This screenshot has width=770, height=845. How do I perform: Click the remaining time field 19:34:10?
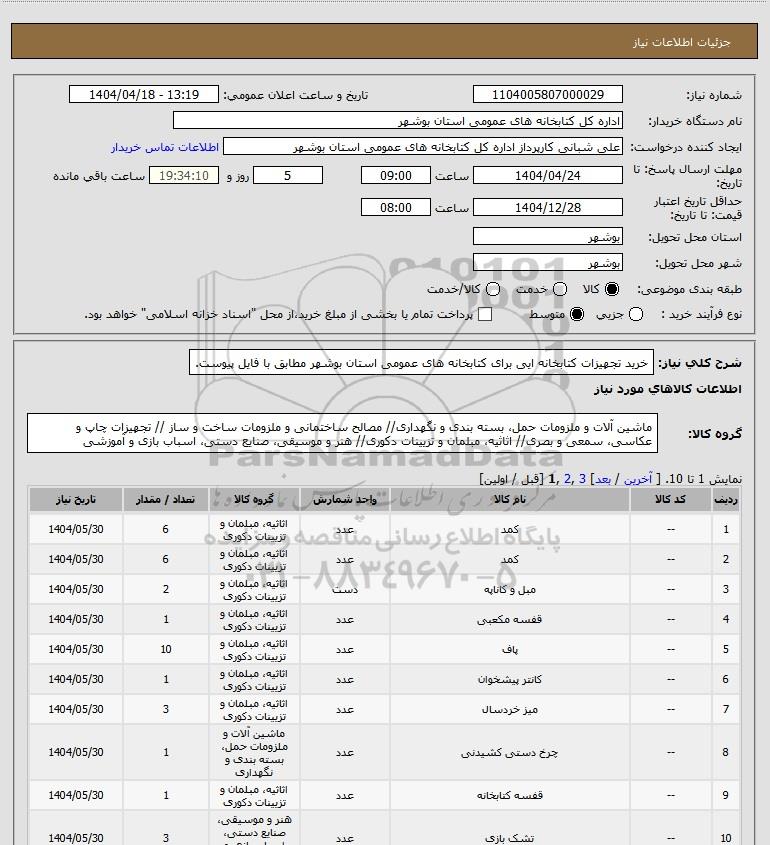coord(184,175)
